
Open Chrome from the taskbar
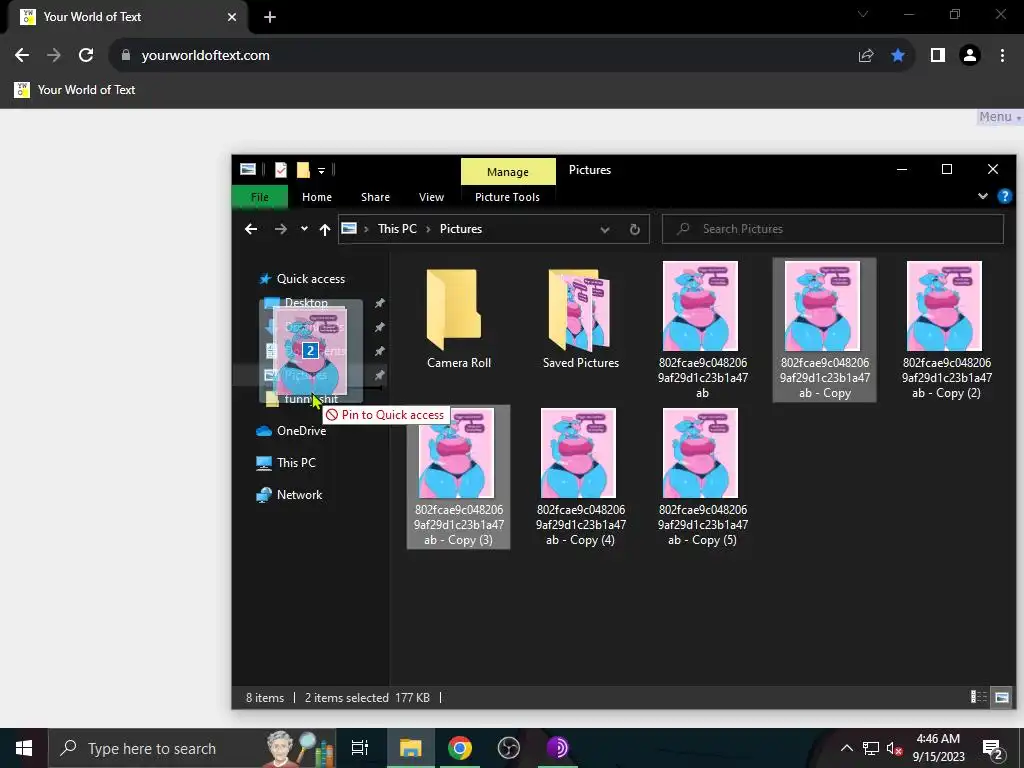pos(460,748)
